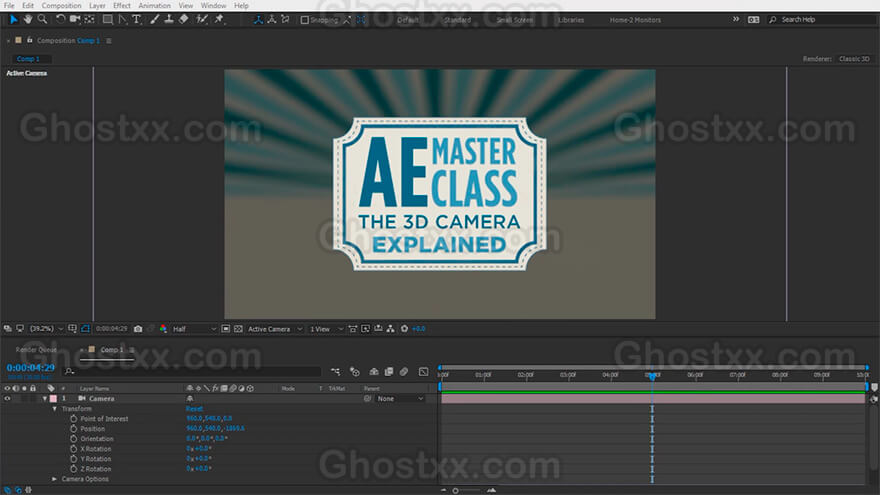This screenshot has height=495, width=880.
Task: Select the Brush tool
Action: [154, 20]
